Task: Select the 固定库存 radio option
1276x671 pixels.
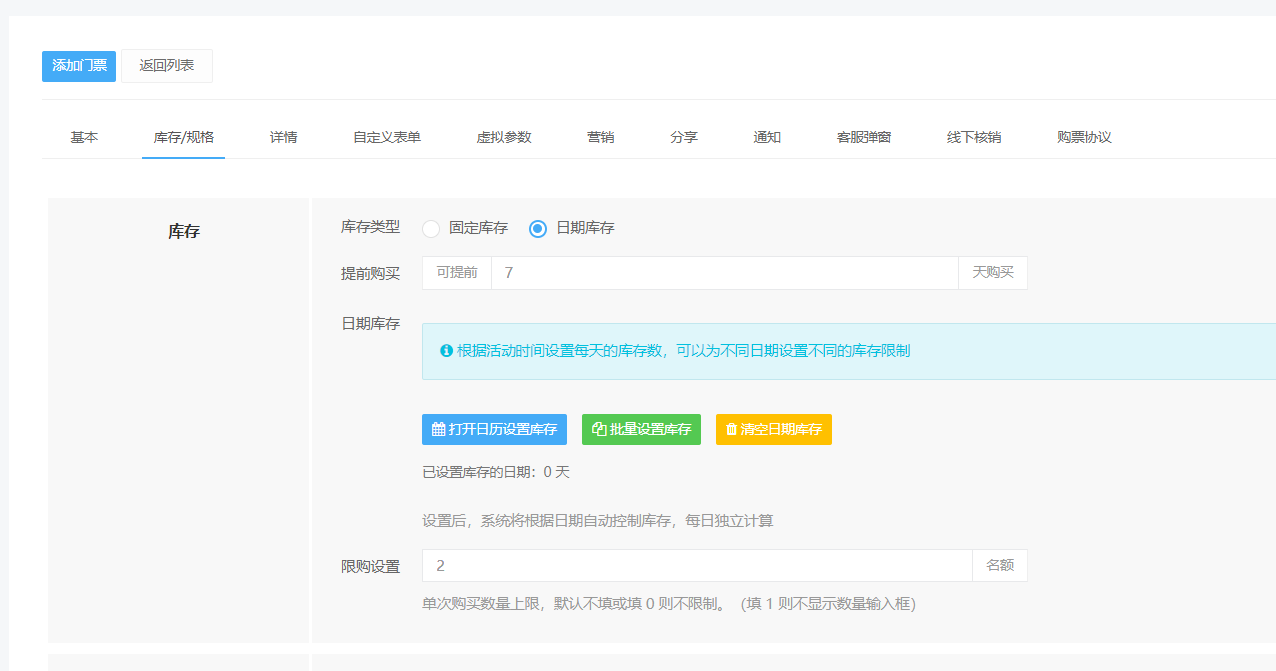Action: (x=431, y=228)
